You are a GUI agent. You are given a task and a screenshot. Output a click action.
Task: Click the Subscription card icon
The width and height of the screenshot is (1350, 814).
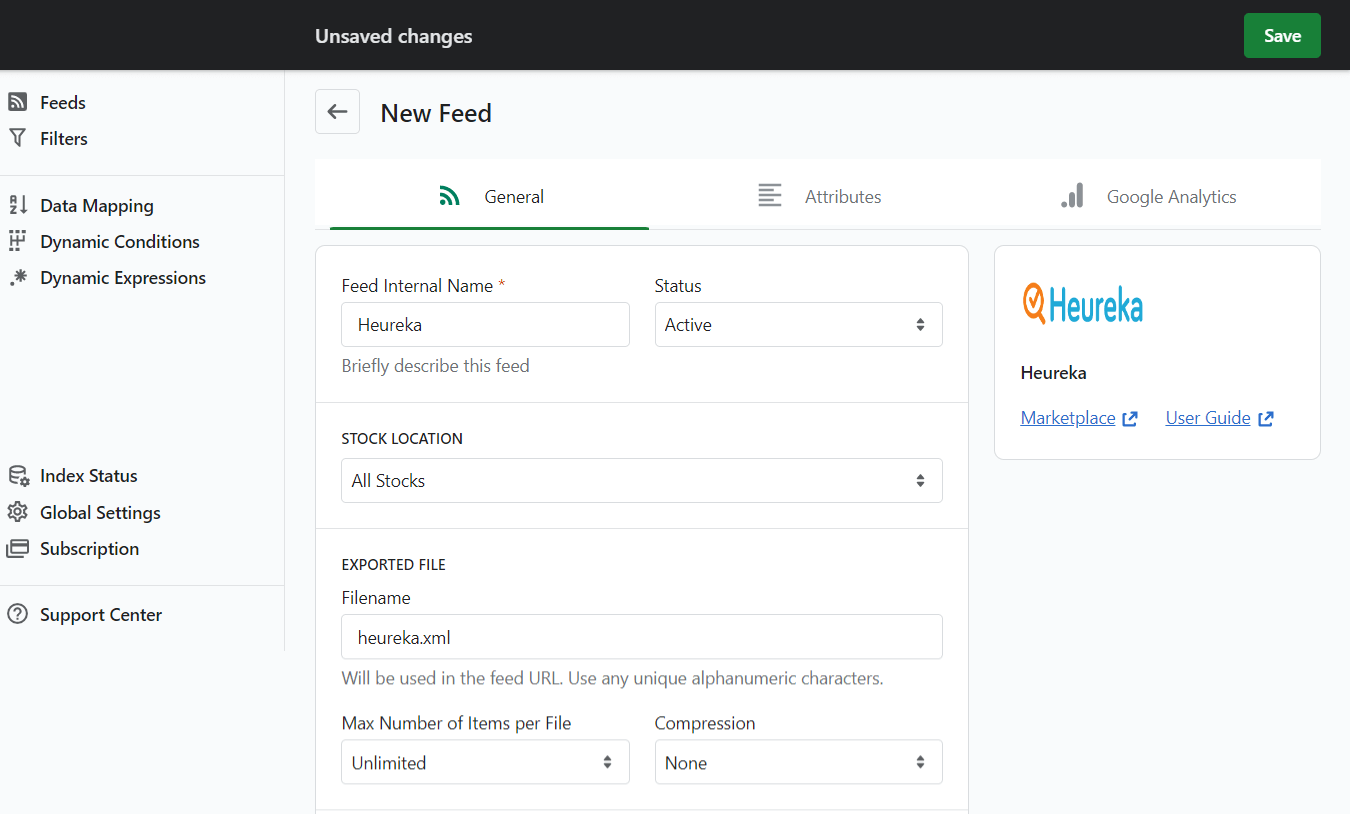click(17, 548)
